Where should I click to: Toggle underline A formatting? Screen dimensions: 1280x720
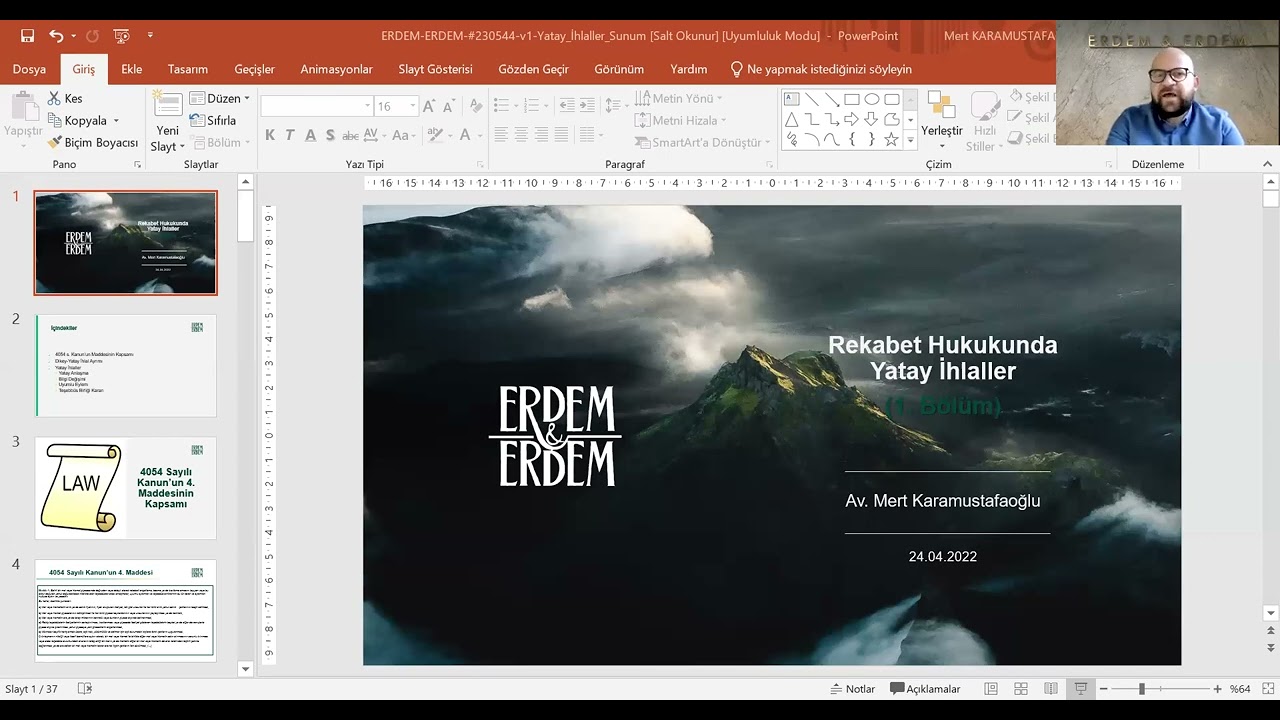pyautogui.click(x=310, y=135)
